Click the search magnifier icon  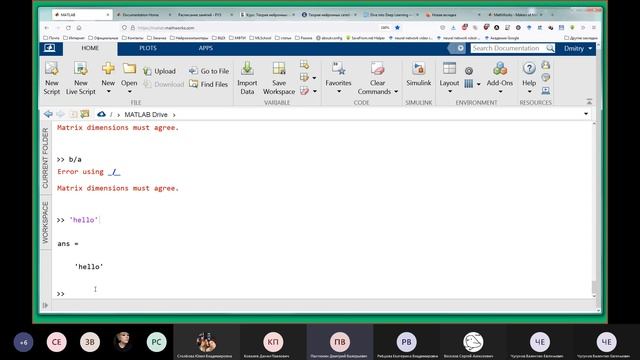click(x=550, y=48)
